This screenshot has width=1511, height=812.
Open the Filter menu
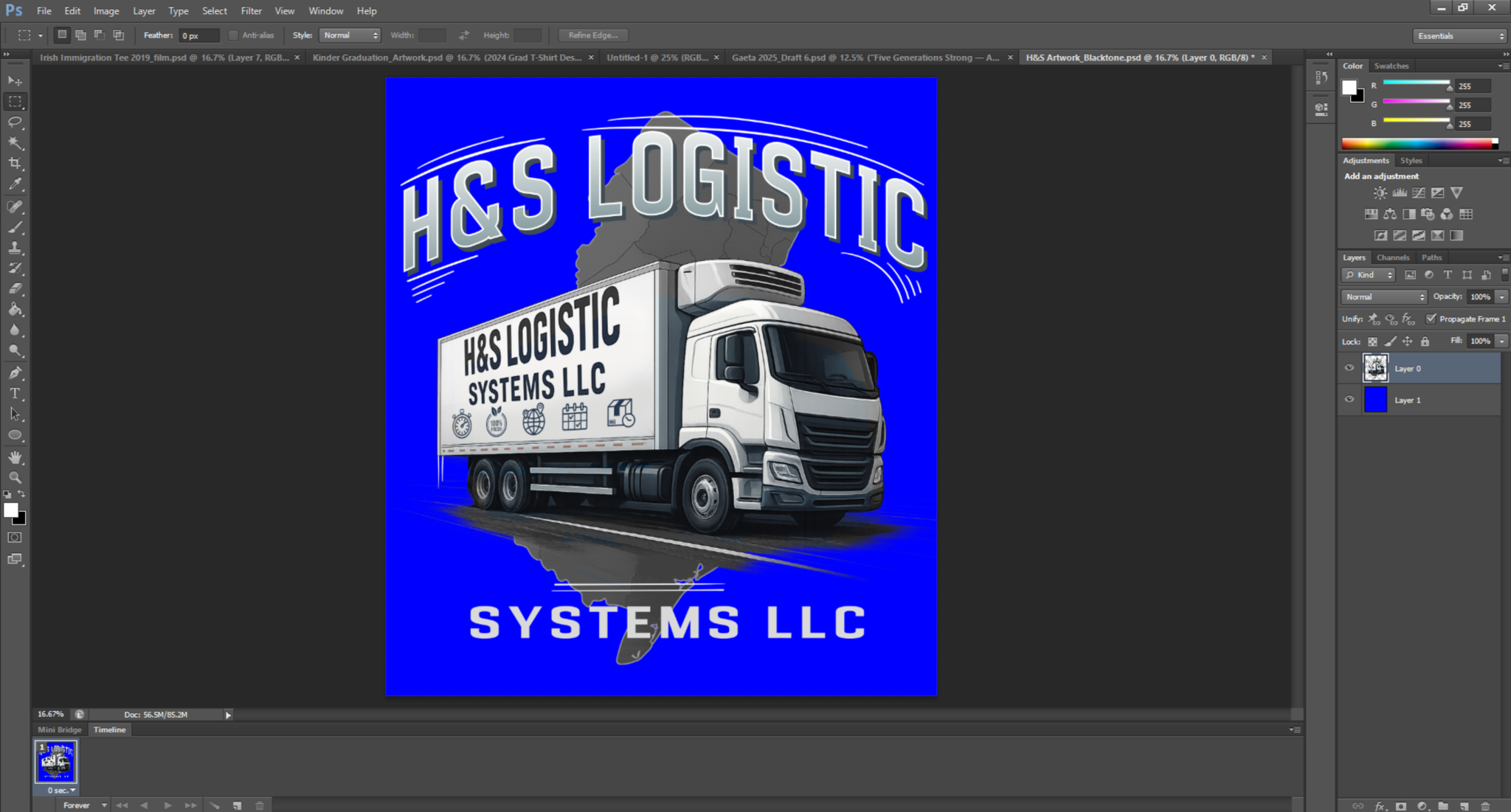(251, 11)
